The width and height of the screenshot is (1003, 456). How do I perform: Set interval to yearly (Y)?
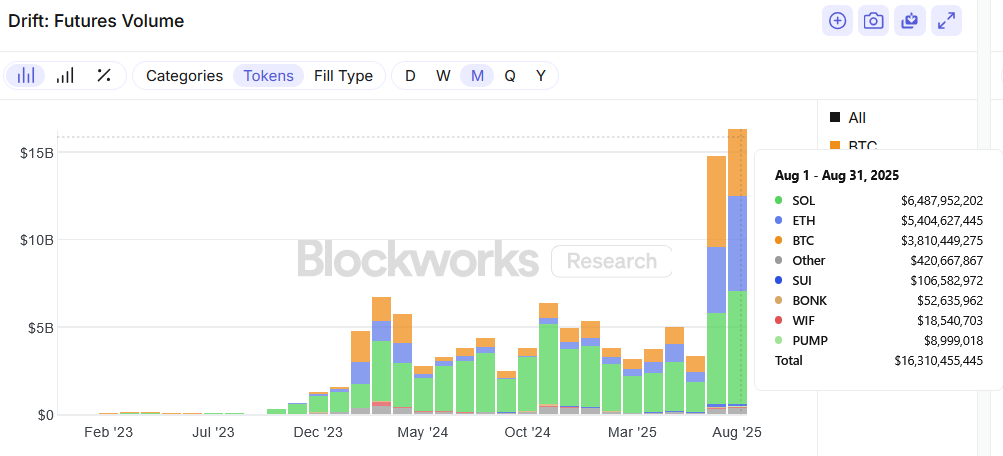coord(541,75)
